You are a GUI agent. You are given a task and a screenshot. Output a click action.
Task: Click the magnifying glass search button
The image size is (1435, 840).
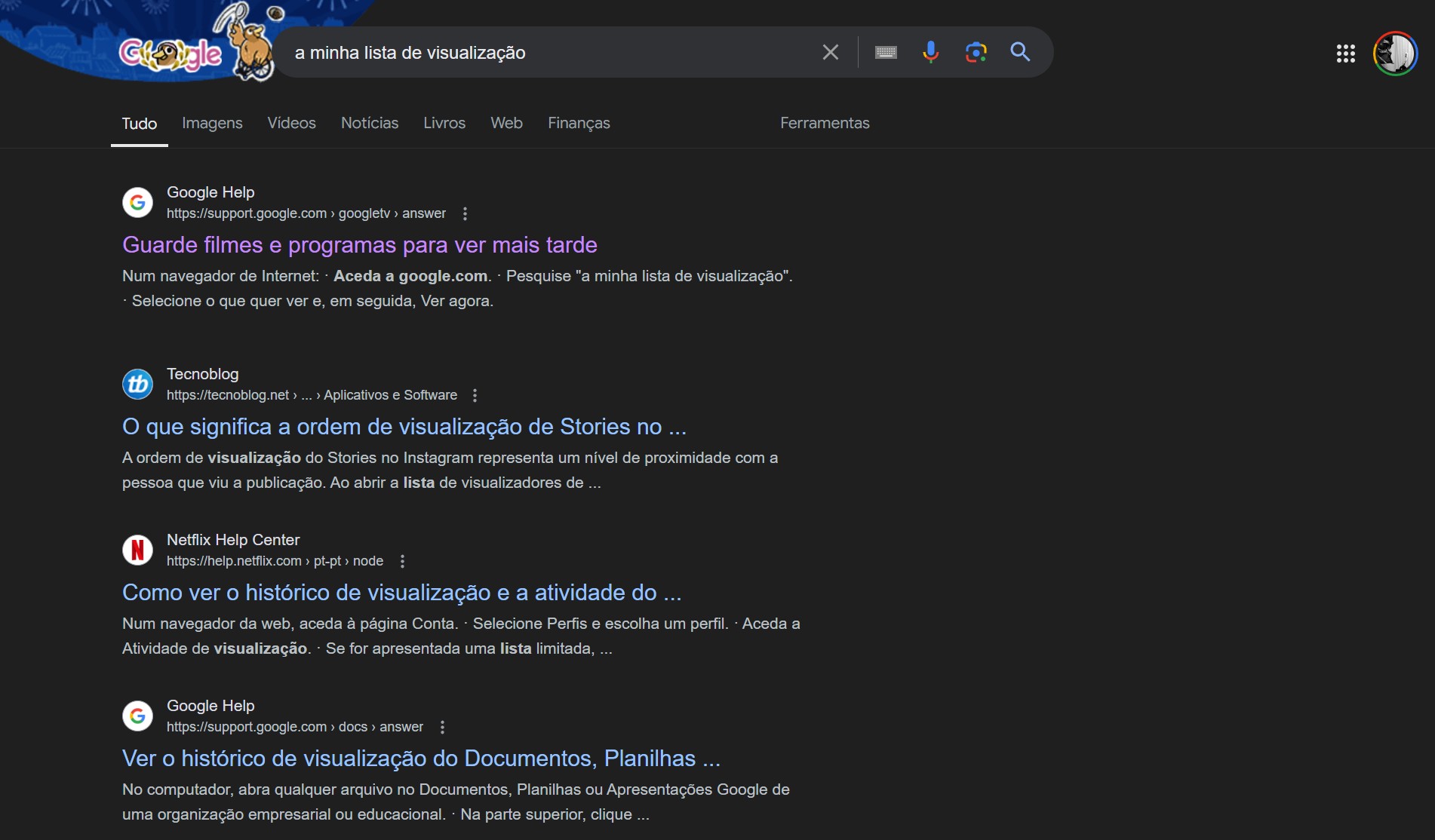pyautogui.click(x=1020, y=52)
